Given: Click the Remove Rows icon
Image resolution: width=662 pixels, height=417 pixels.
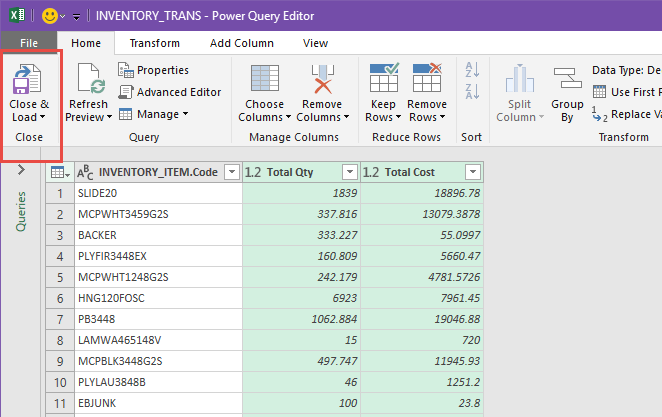Looking at the screenshot, I should point(427,79).
